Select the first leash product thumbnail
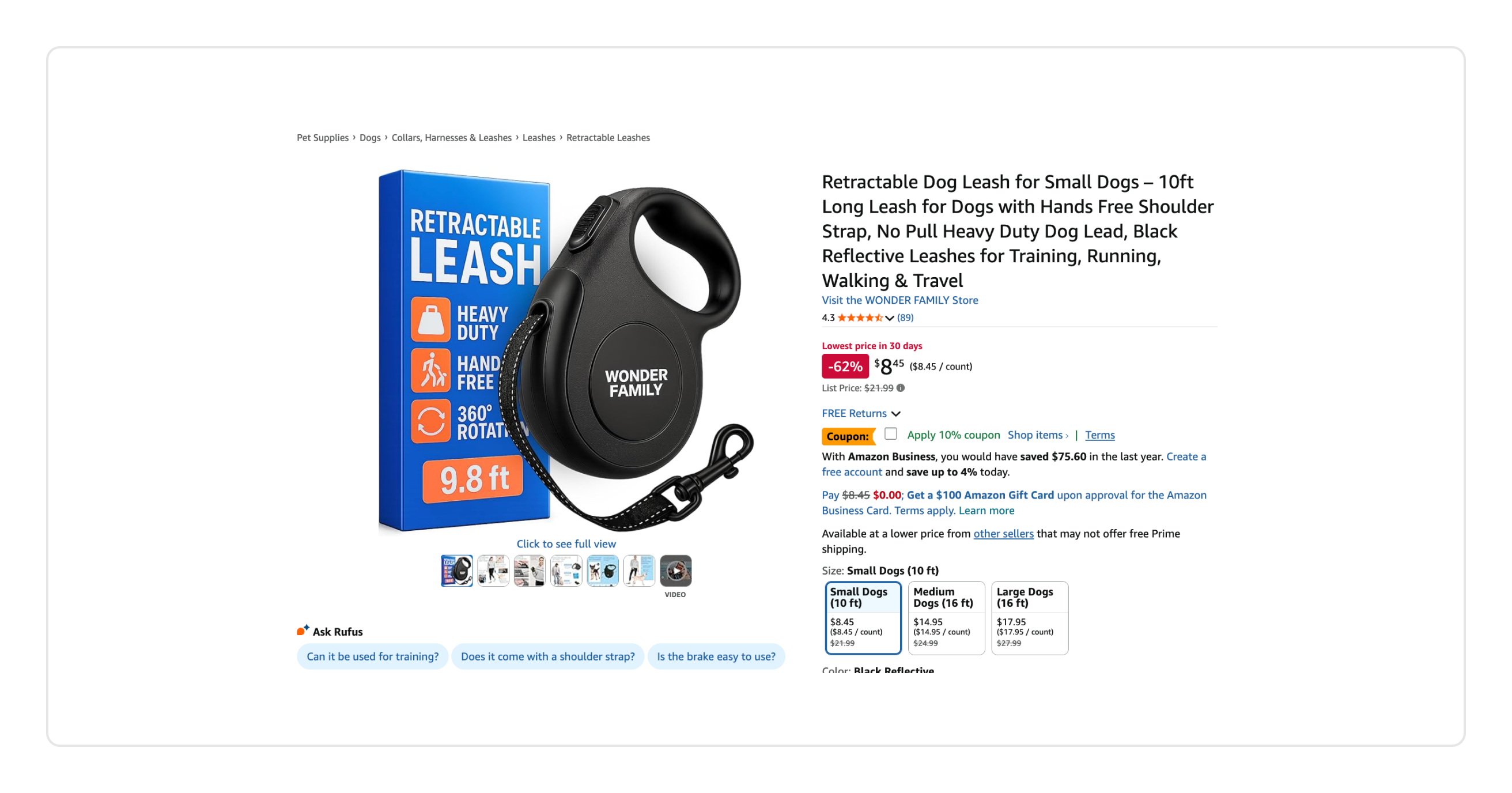 pos(456,571)
